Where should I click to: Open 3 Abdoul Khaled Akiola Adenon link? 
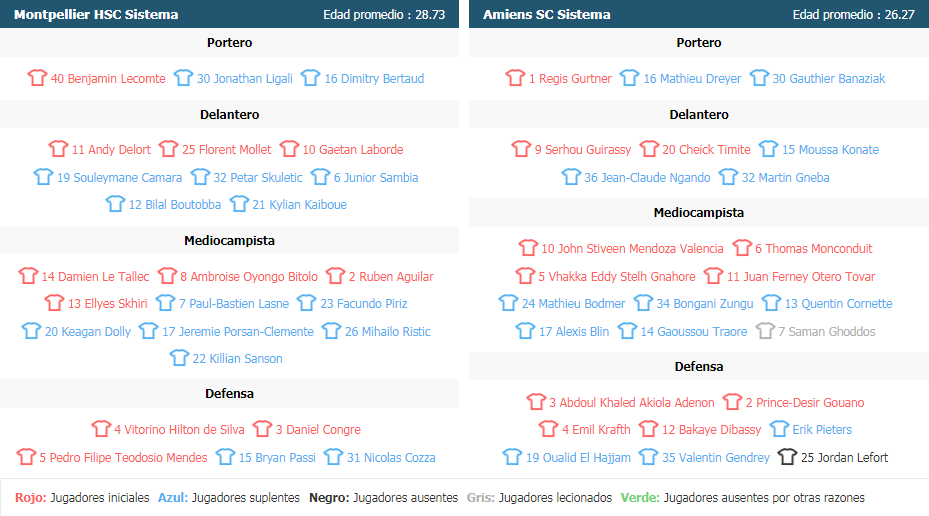(632, 402)
